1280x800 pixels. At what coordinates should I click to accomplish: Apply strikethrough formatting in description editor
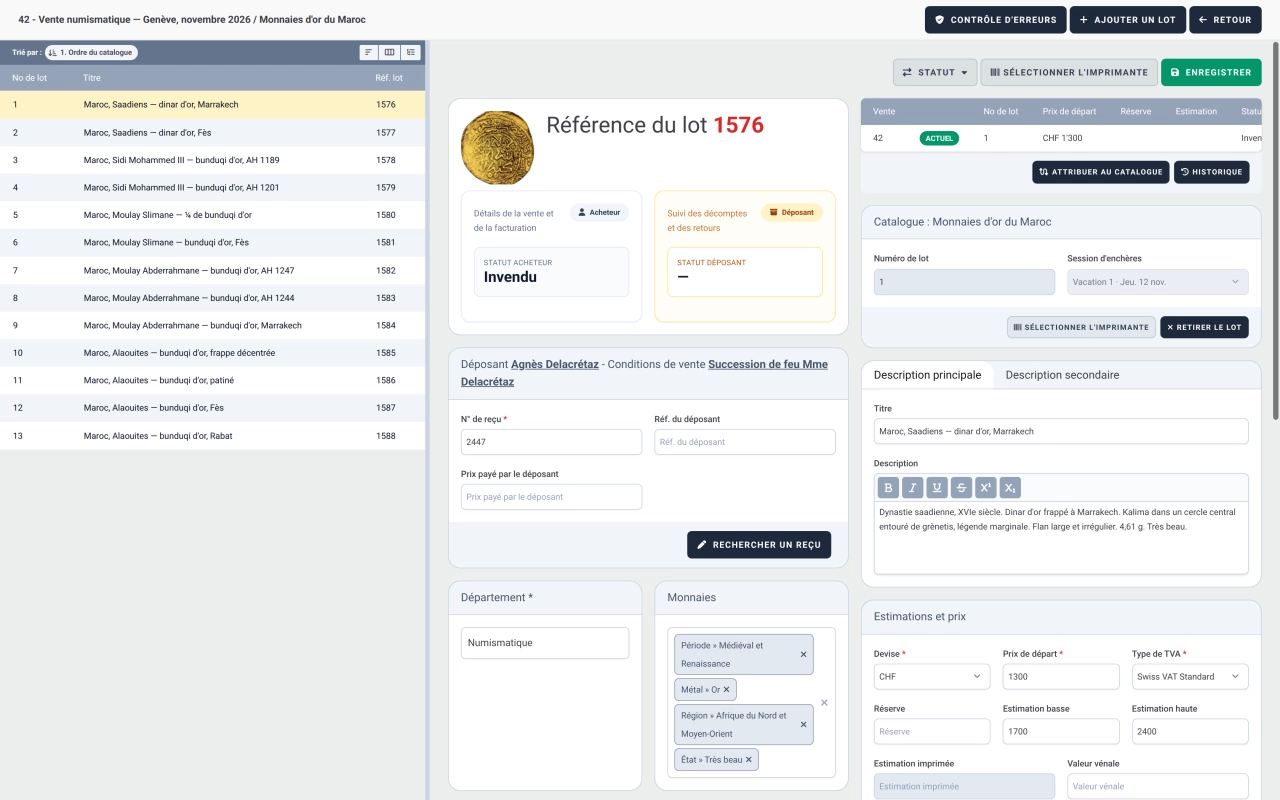pos(961,488)
